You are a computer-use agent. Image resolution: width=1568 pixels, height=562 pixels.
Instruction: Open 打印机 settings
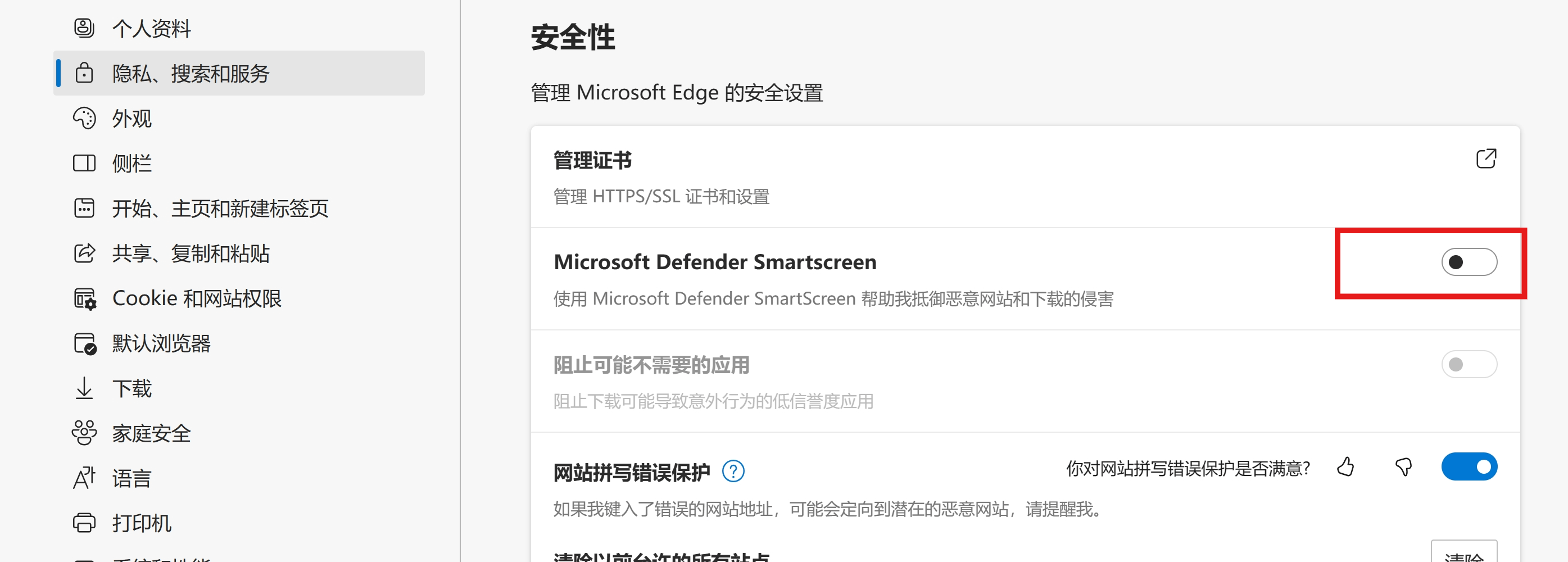point(239,524)
